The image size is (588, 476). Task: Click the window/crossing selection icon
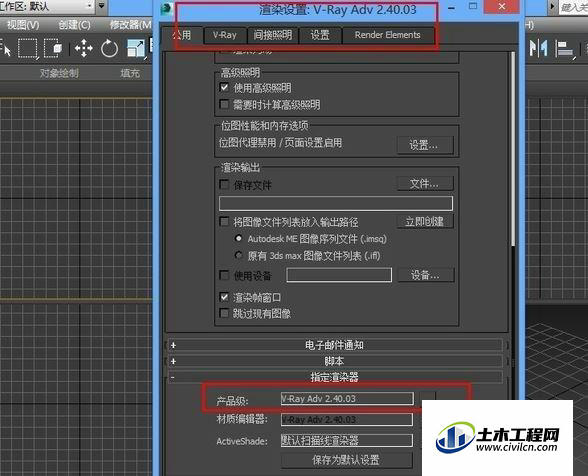coord(52,48)
